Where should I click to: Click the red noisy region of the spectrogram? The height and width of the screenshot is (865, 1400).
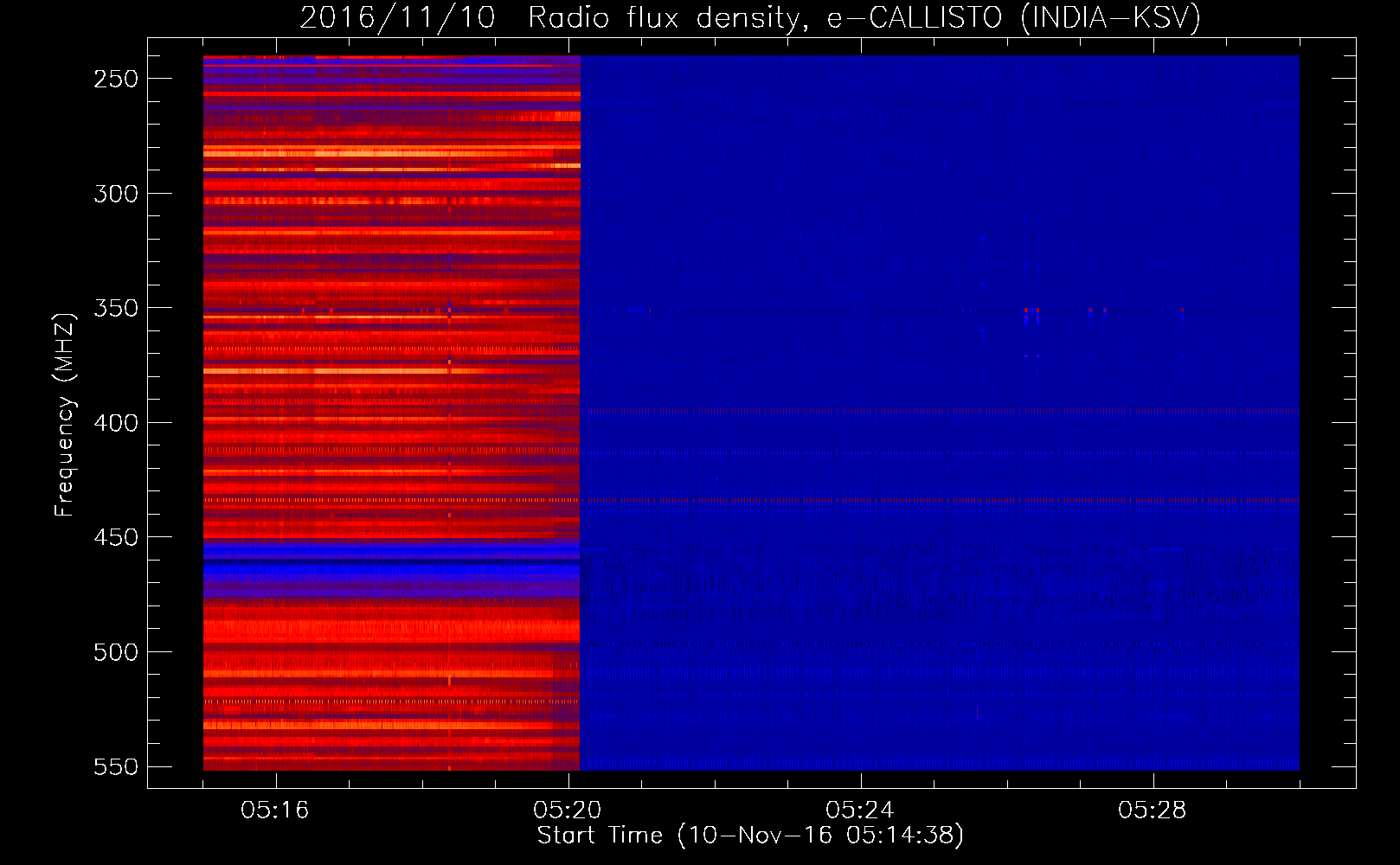(x=391, y=413)
